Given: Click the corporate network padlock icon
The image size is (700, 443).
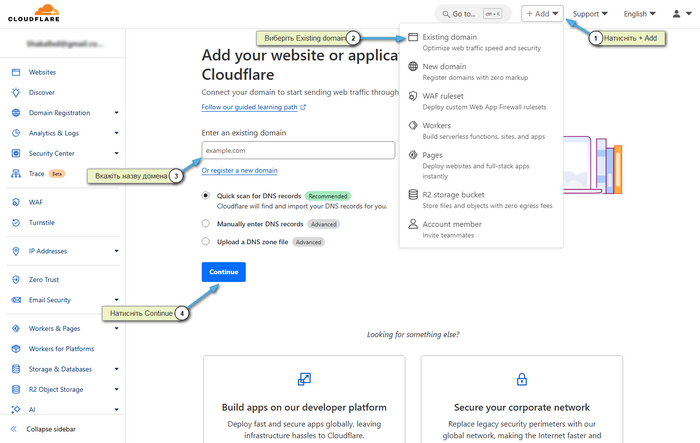Looking at the screenshot, I should [x=522, y=379].
